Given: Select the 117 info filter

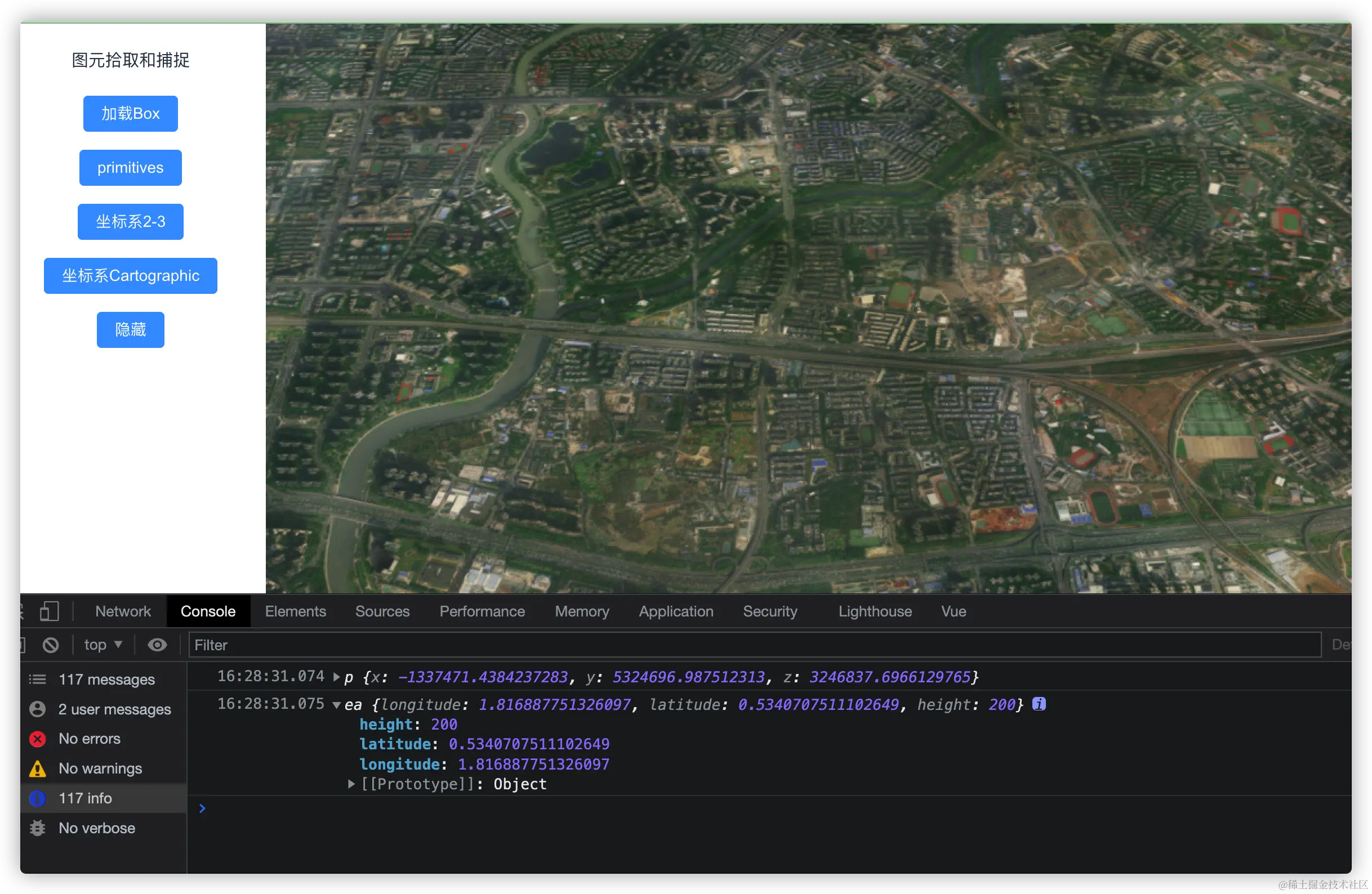Looking at the screenshot, I should tap(85, 798).
